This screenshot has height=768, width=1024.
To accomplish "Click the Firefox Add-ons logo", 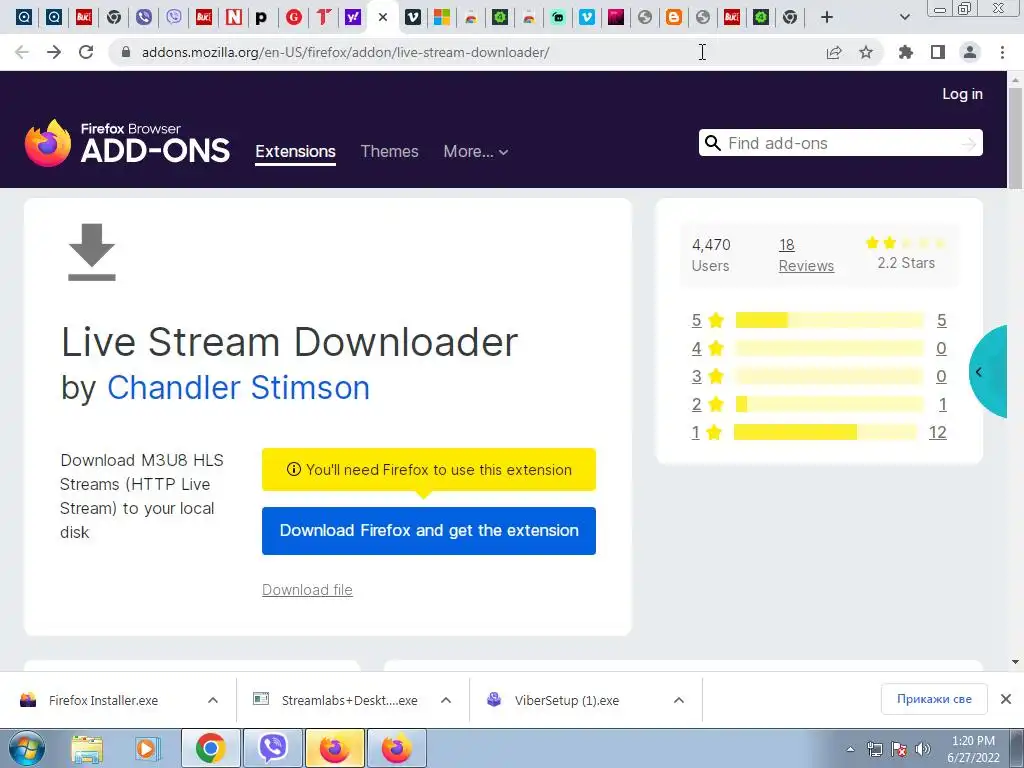I will pos(127,143).
